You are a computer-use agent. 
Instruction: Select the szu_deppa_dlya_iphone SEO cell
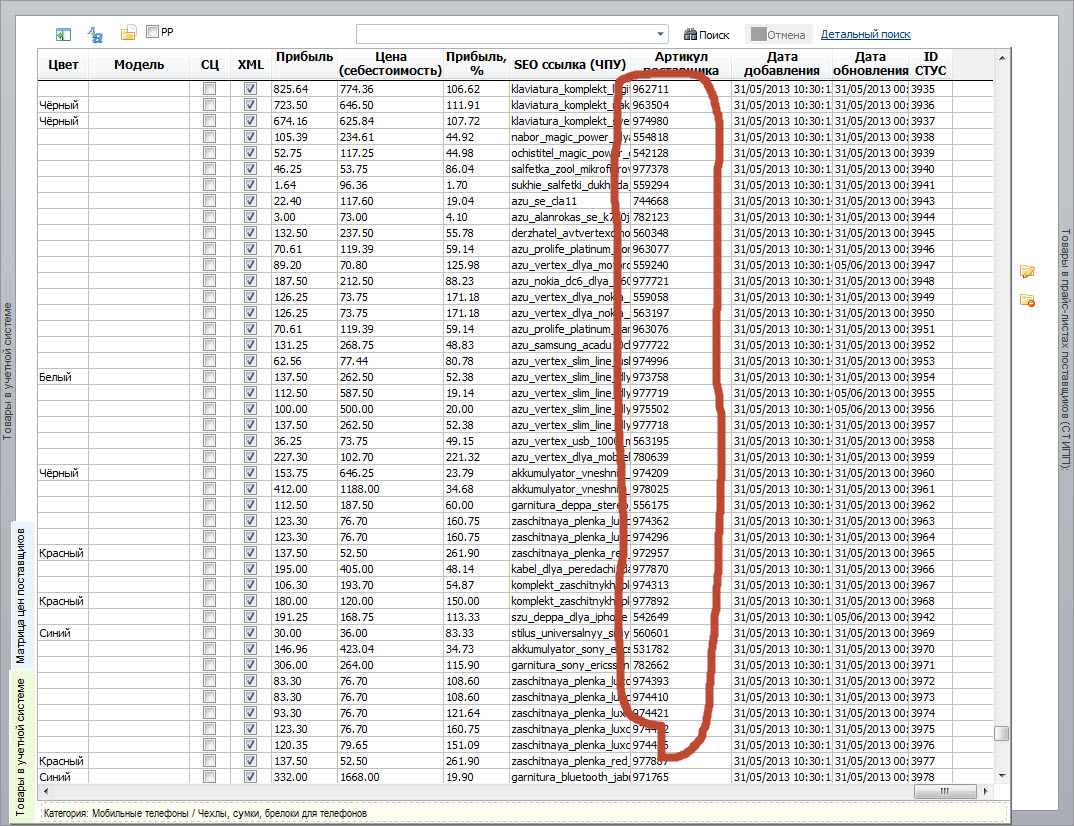tap(570, 617)
